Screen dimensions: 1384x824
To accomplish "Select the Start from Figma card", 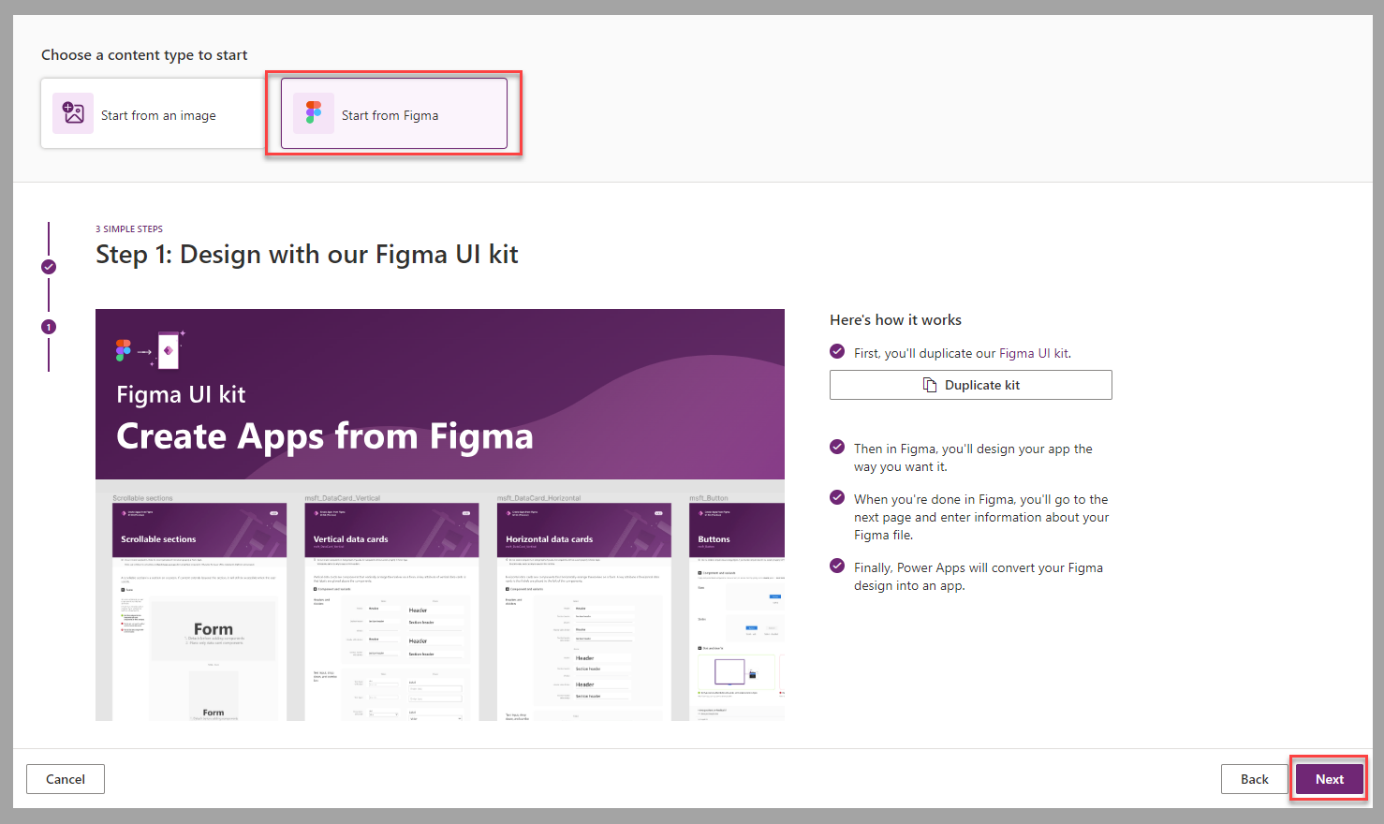I will [x=394, y=114].
